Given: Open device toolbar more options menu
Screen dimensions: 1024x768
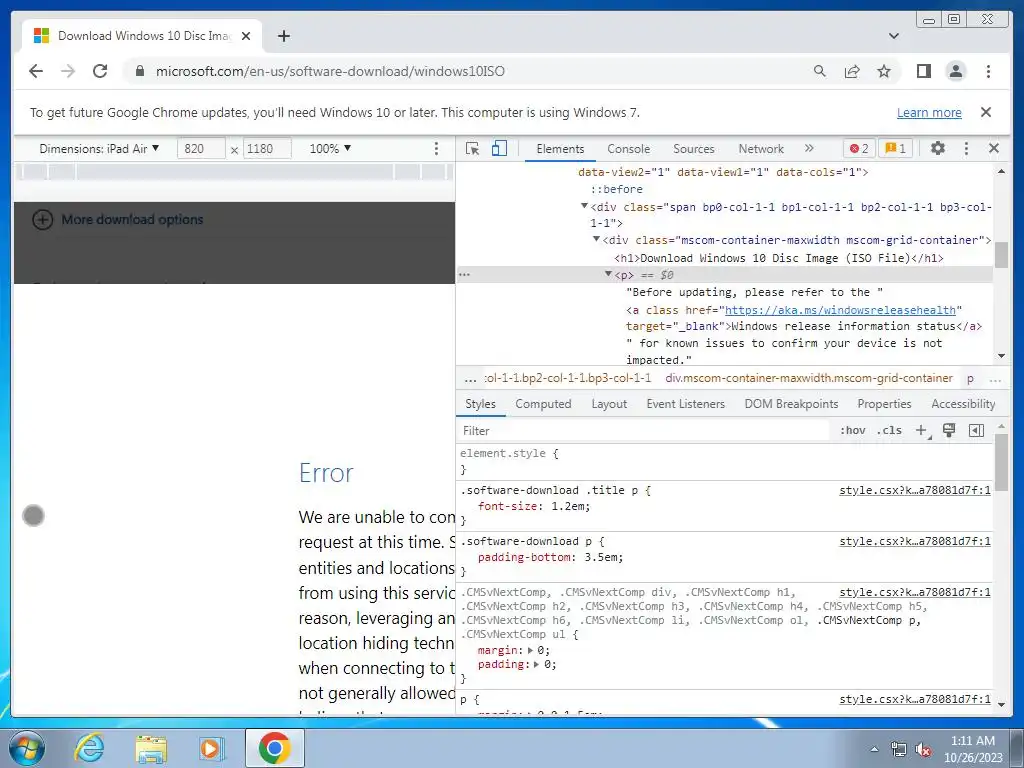Looking at the screenshot, I should tap(436, 149).
